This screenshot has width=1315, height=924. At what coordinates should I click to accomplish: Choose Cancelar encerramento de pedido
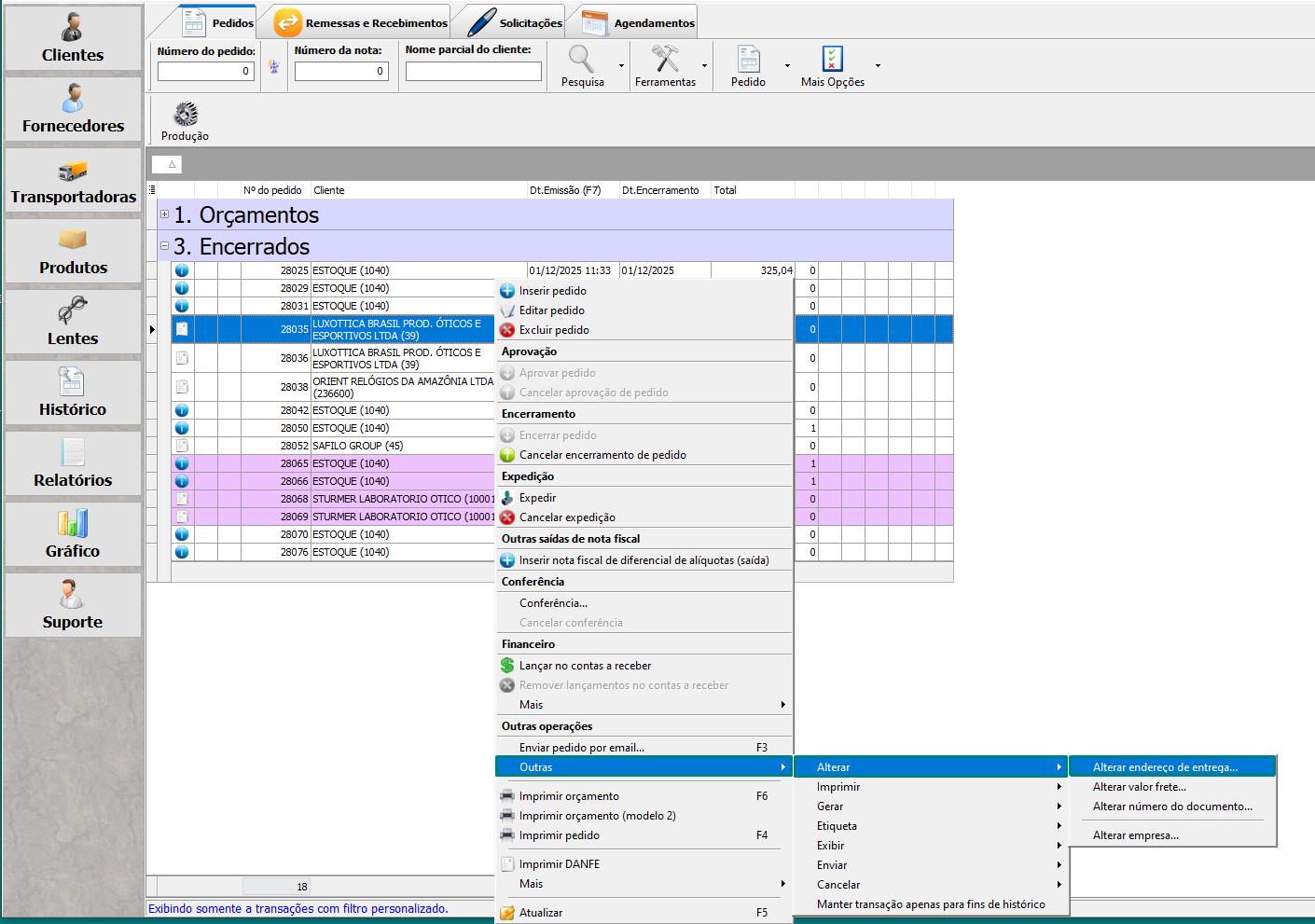pyautogui.click(x=602, y=455)
